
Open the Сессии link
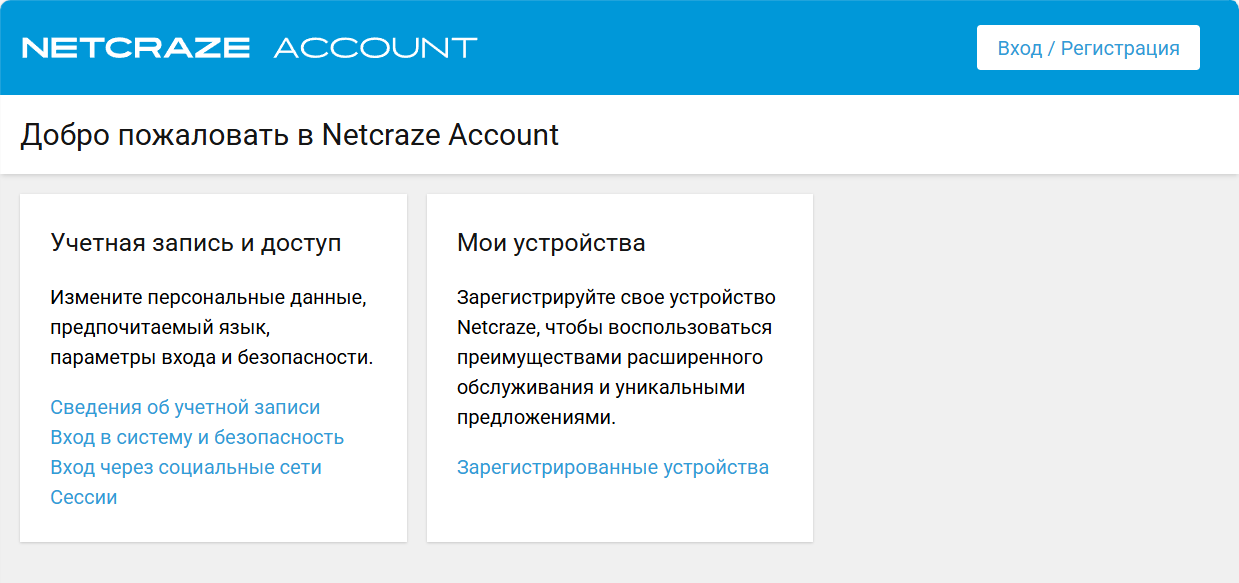(x=84, y=497)
